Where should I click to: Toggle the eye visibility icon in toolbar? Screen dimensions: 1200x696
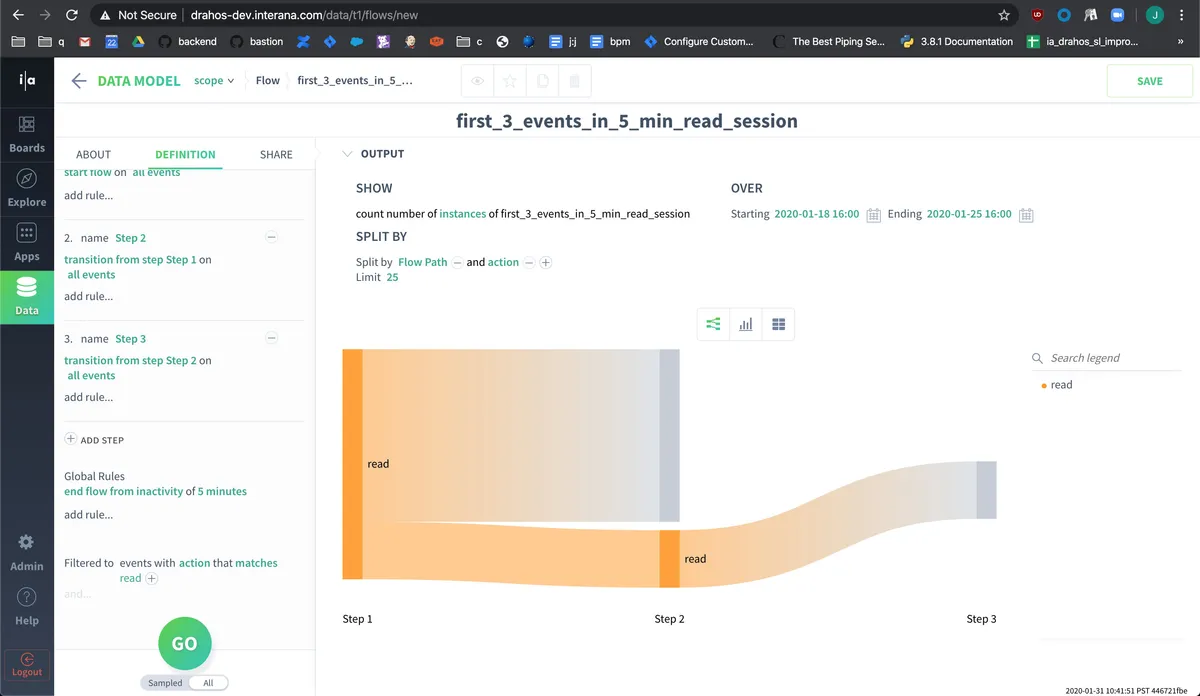coord(478,81)
